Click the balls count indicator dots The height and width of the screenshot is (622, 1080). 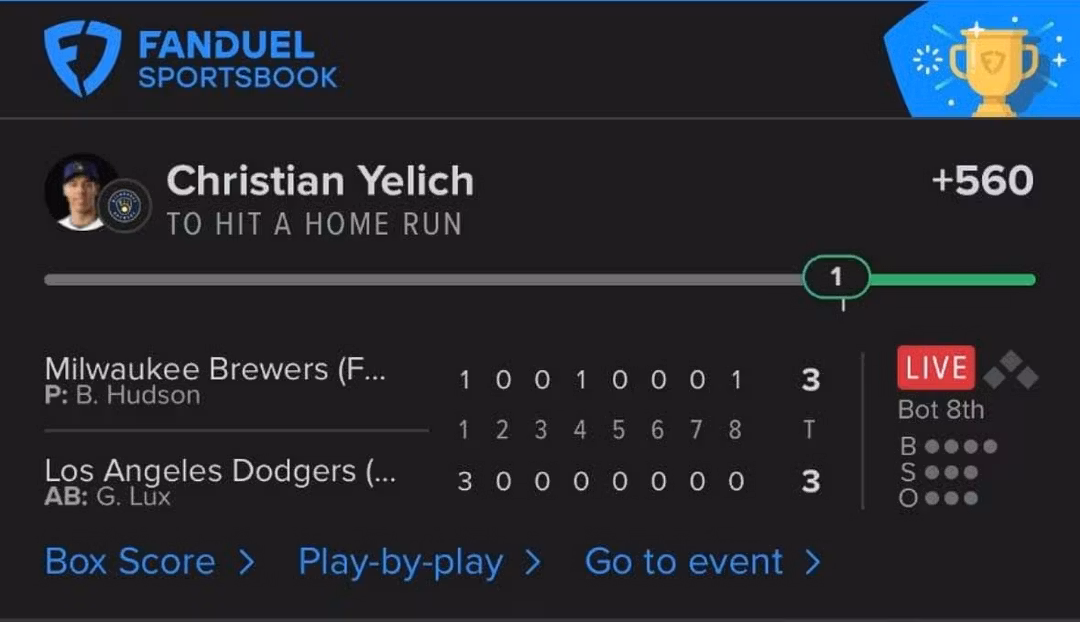pos(960,446)
